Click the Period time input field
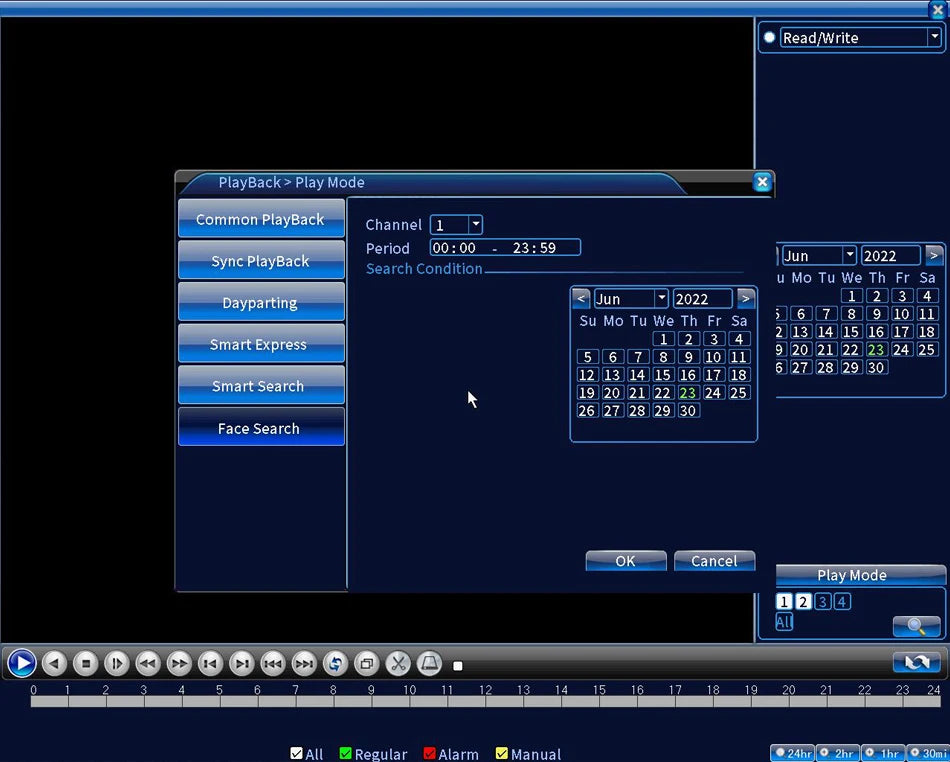Screen dimensions: 950x762 click(x=505, y=248)
